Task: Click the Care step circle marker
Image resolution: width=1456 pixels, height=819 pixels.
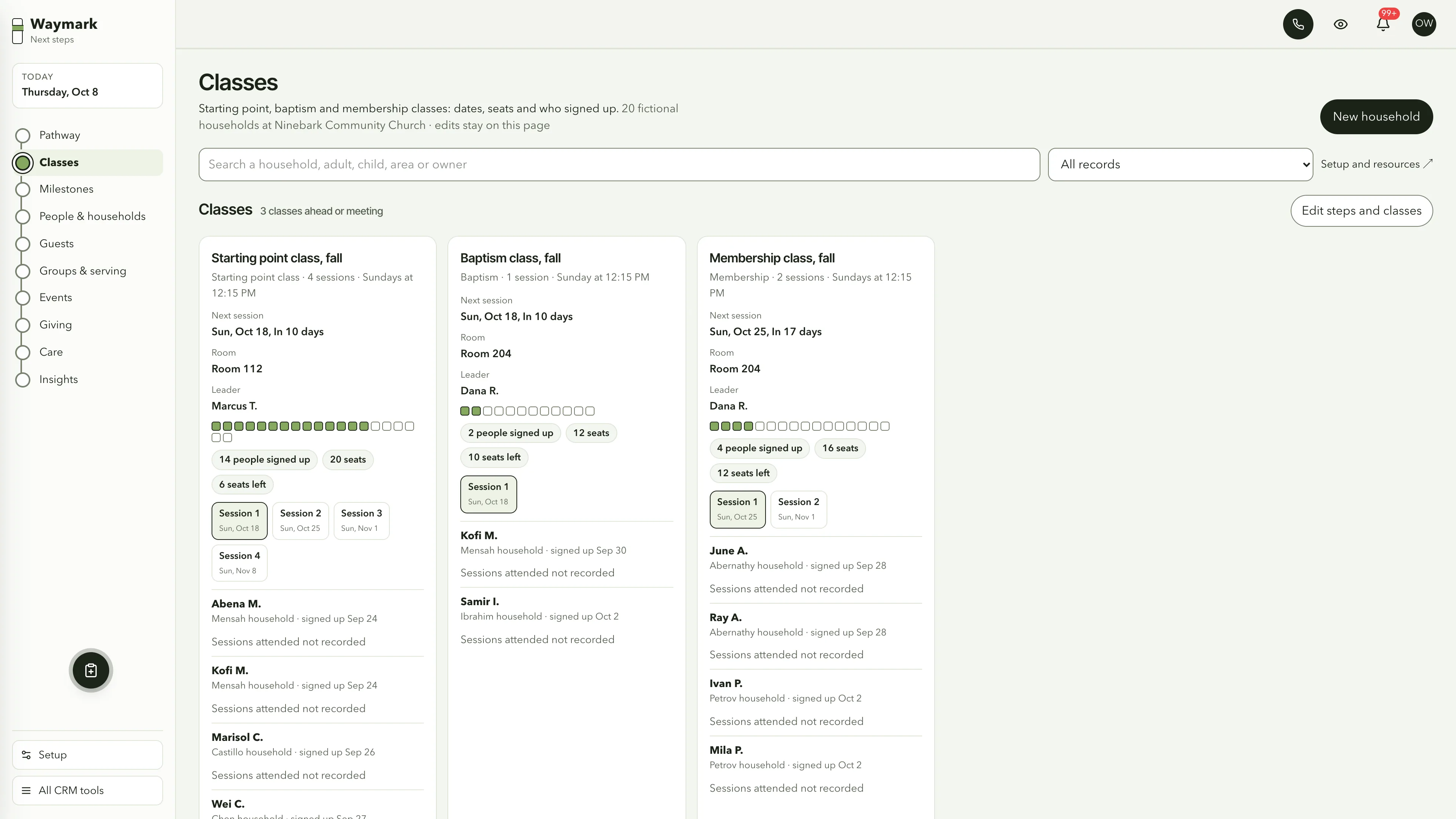Action: (23, 352)
